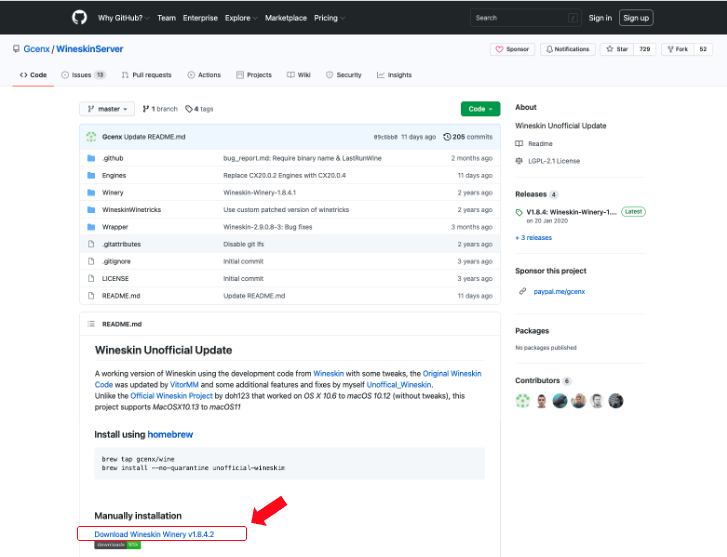The height and width of the screenshot is (557, 727).
Task: Expand the Explore dropdown
Action: pos(241,18)
